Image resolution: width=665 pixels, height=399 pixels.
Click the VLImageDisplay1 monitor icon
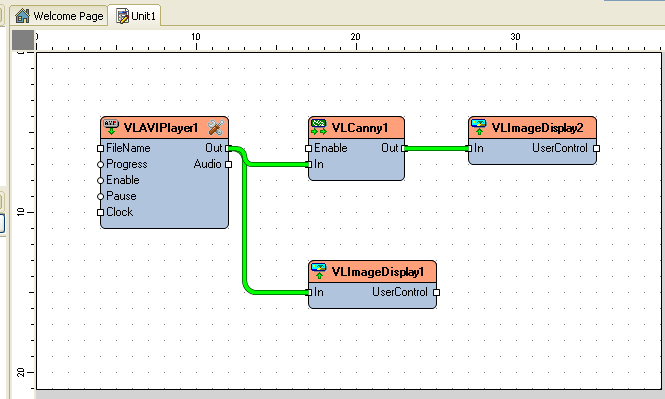click(x=319, y=271)
